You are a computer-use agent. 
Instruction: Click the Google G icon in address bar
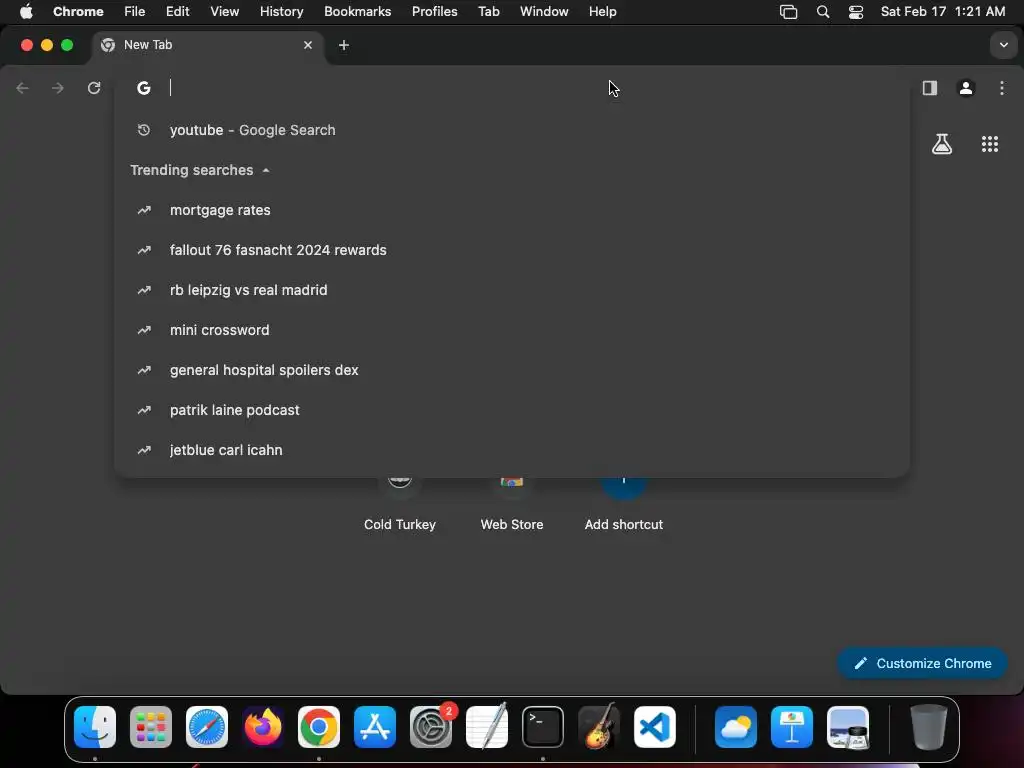(x=144, y=88)
